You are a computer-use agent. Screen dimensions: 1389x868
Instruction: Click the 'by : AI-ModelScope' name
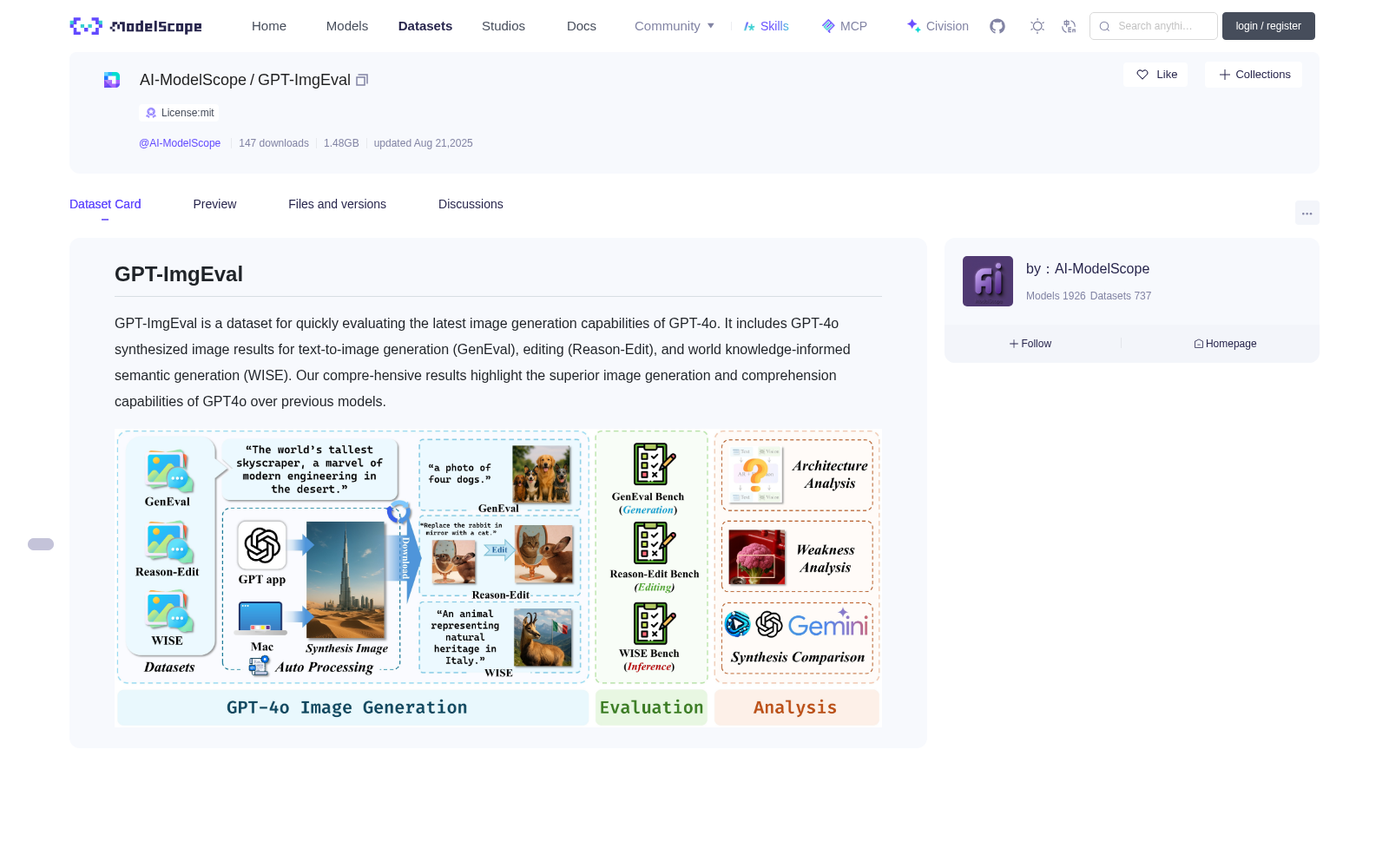point(1088,269)
